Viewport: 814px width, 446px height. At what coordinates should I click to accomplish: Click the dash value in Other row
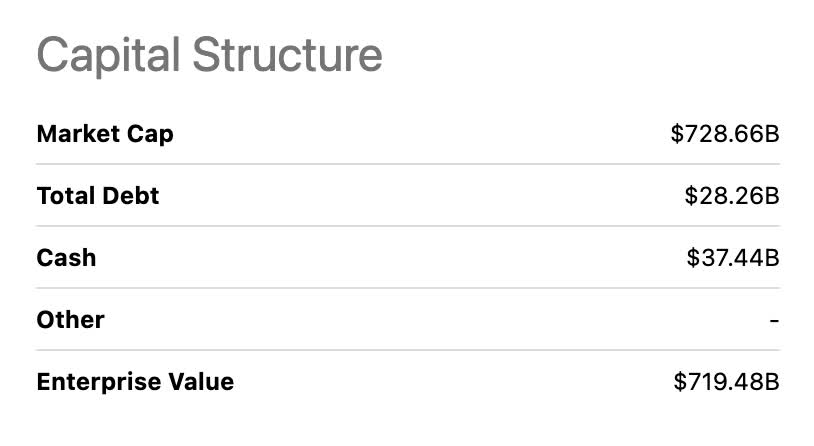(774, 321)
